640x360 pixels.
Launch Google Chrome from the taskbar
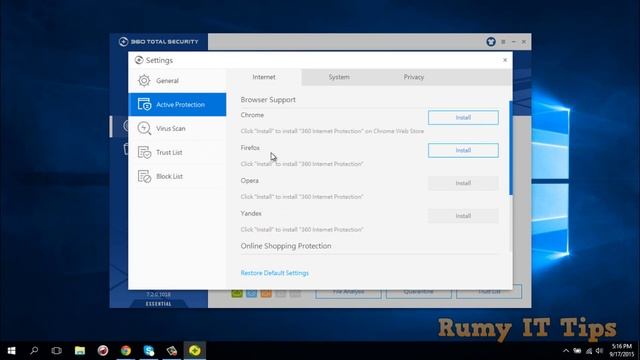click(126, 351)
